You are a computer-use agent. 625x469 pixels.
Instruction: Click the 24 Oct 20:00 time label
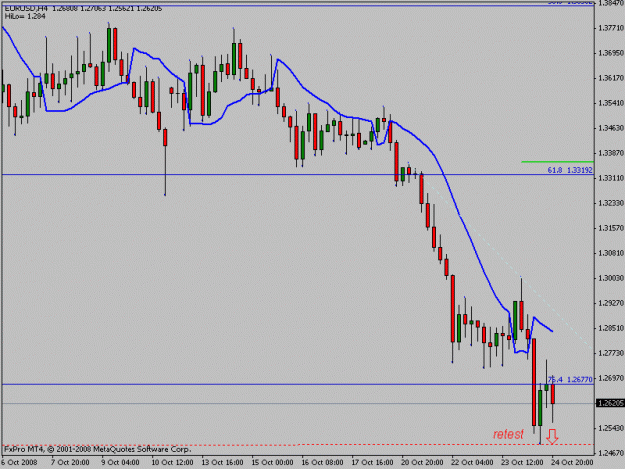pyautogui.click(x=572, y=463)
